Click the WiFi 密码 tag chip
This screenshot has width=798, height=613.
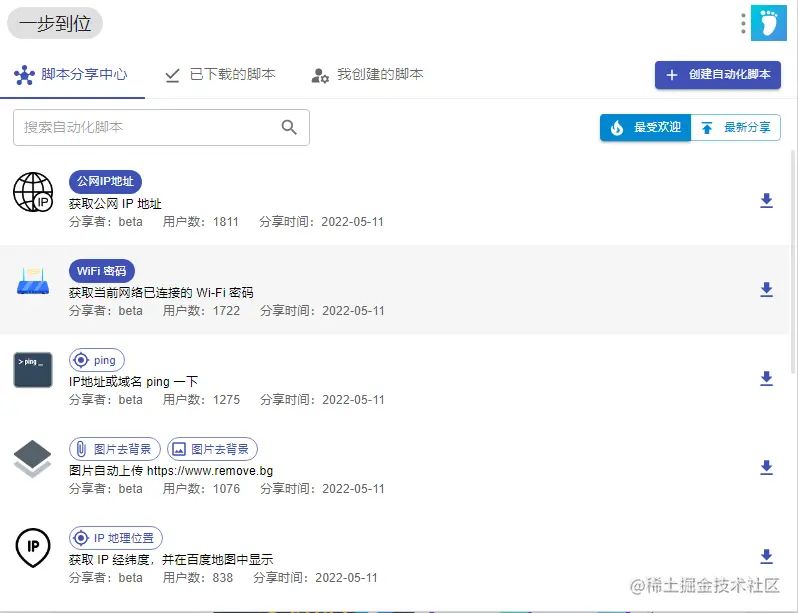(102, 271)
